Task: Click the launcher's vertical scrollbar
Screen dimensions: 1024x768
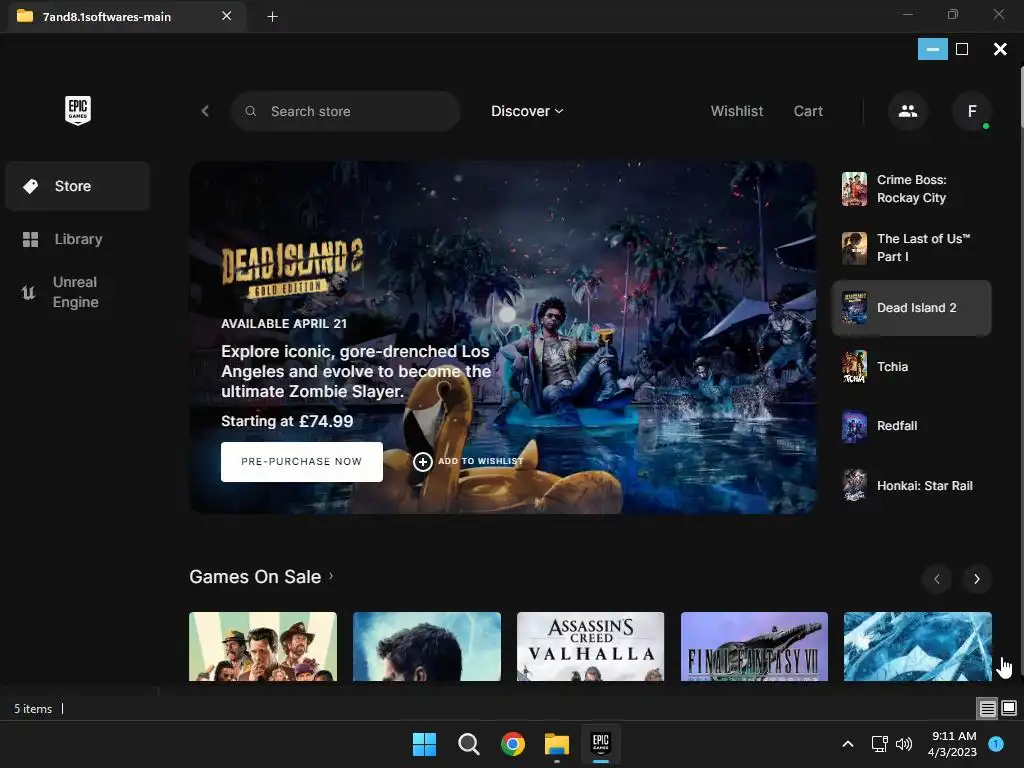Action: coord(1020,98)
